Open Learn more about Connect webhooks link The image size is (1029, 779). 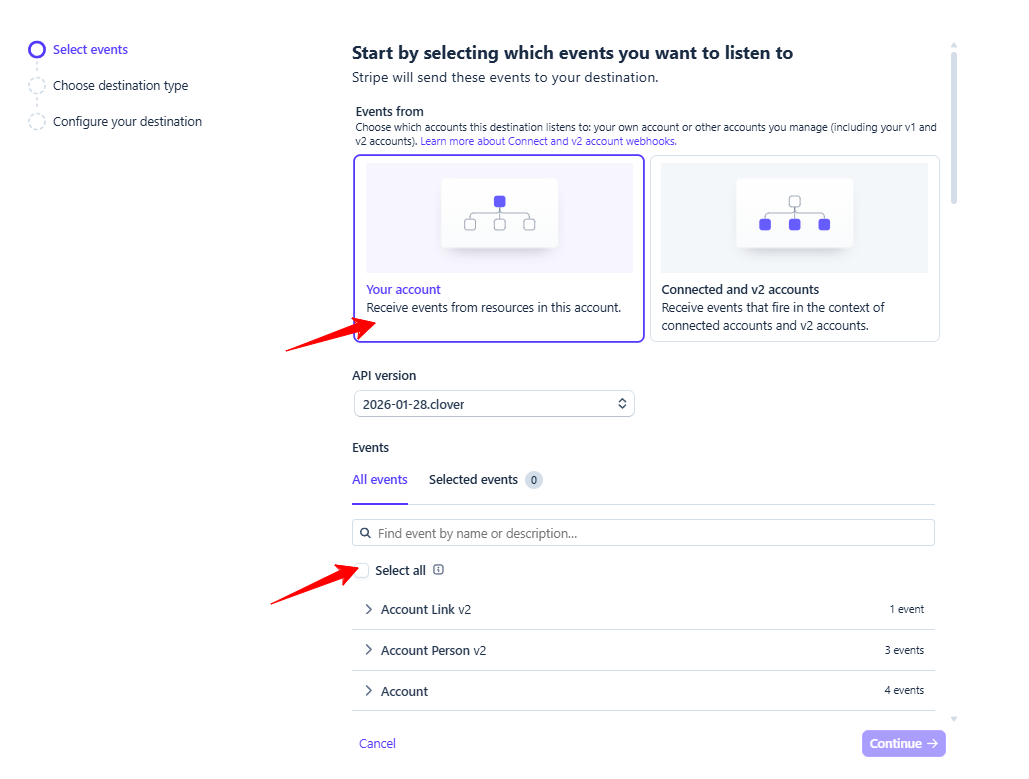pyautogui.click(x=548, y=142)
